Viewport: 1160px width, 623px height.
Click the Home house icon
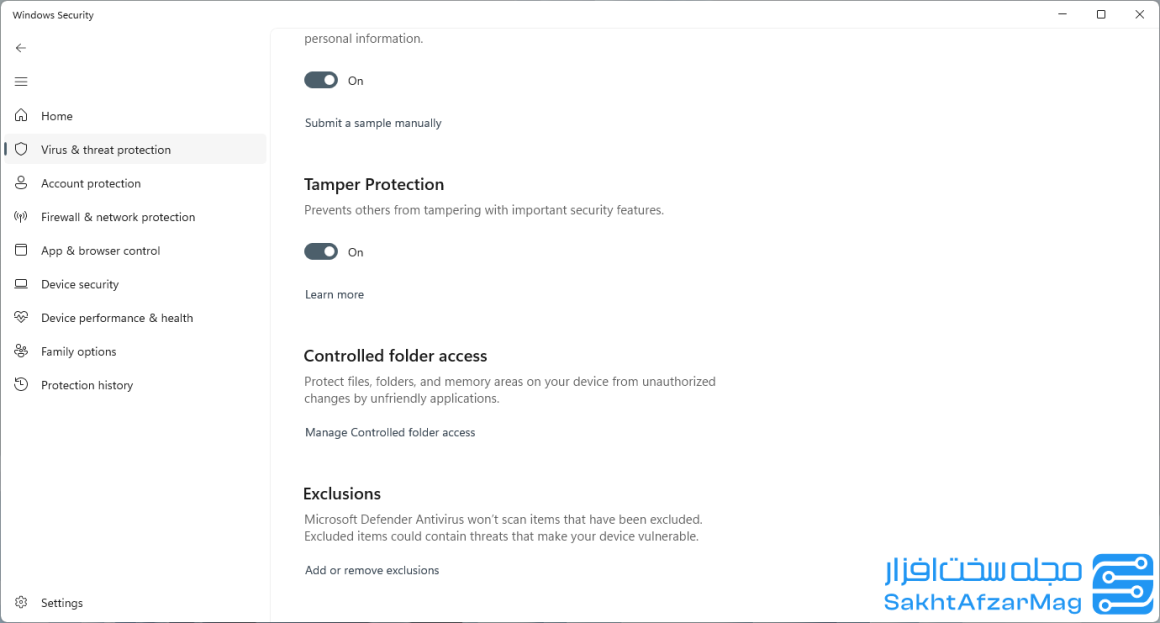[x=21, y=115]
